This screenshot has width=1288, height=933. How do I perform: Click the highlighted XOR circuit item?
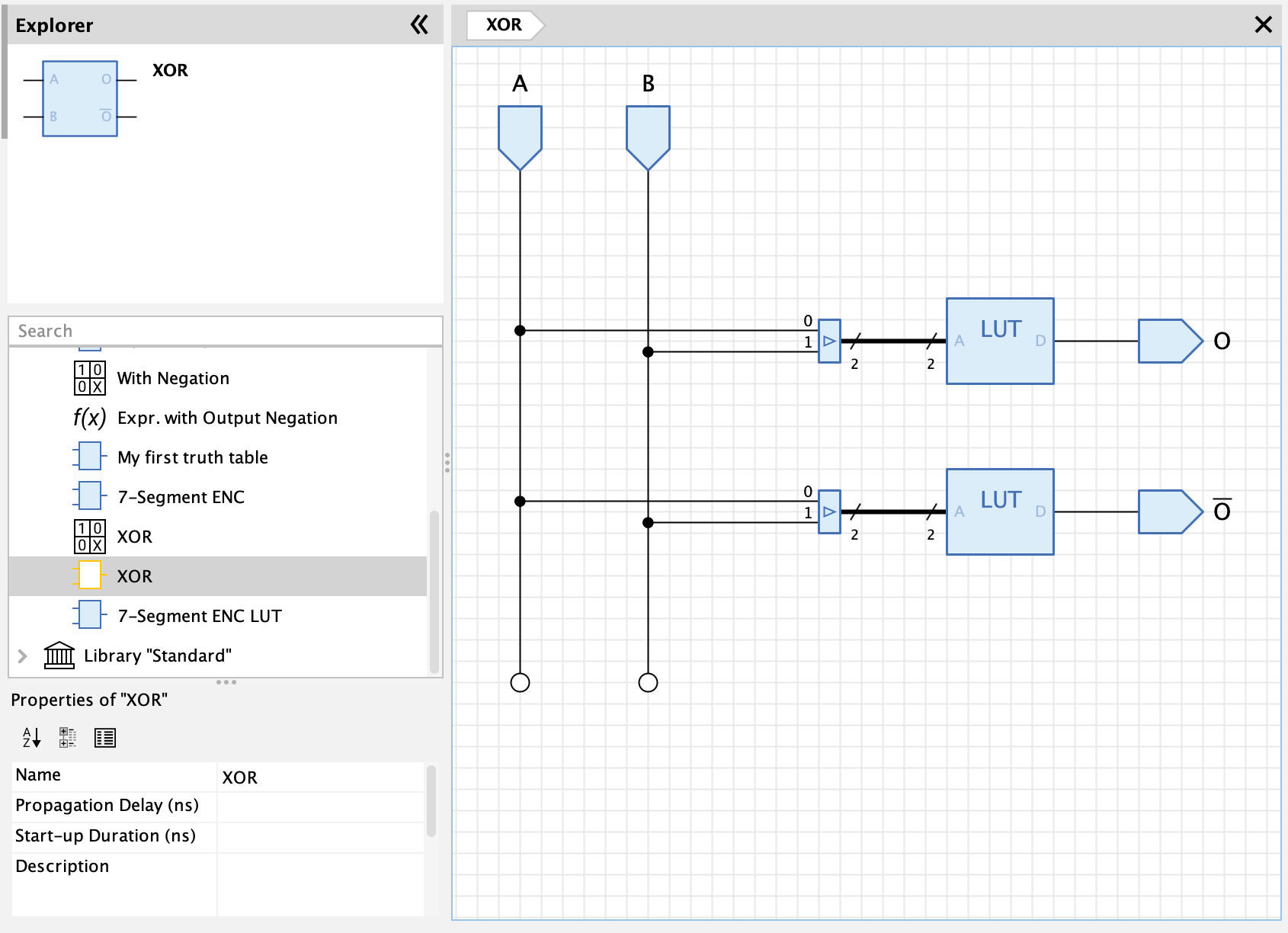tap(218, 576)
